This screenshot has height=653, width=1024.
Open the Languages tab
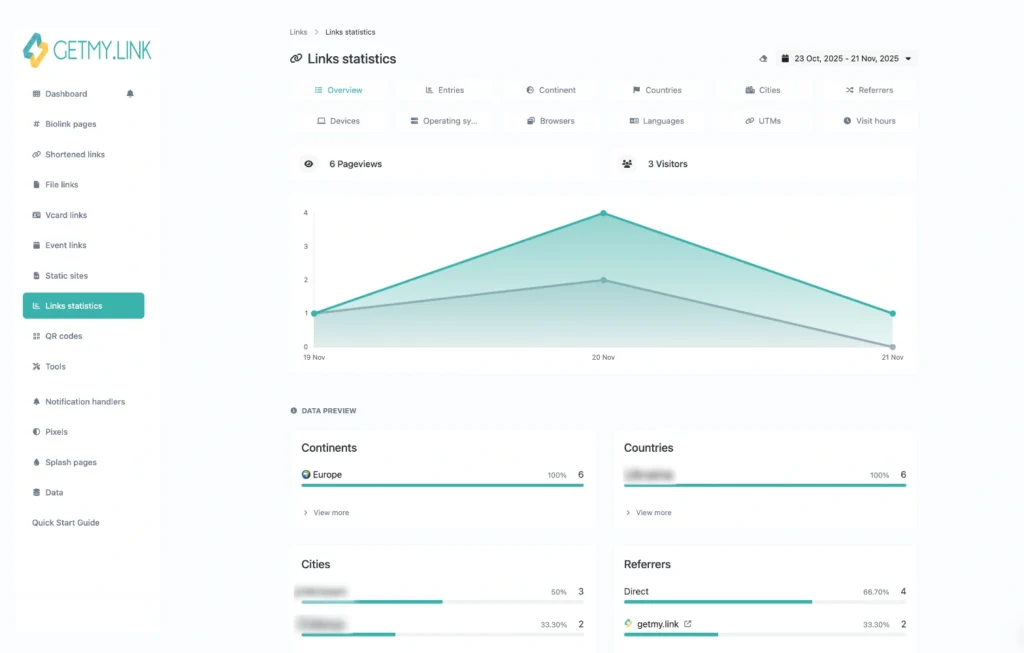pos(657,121)
